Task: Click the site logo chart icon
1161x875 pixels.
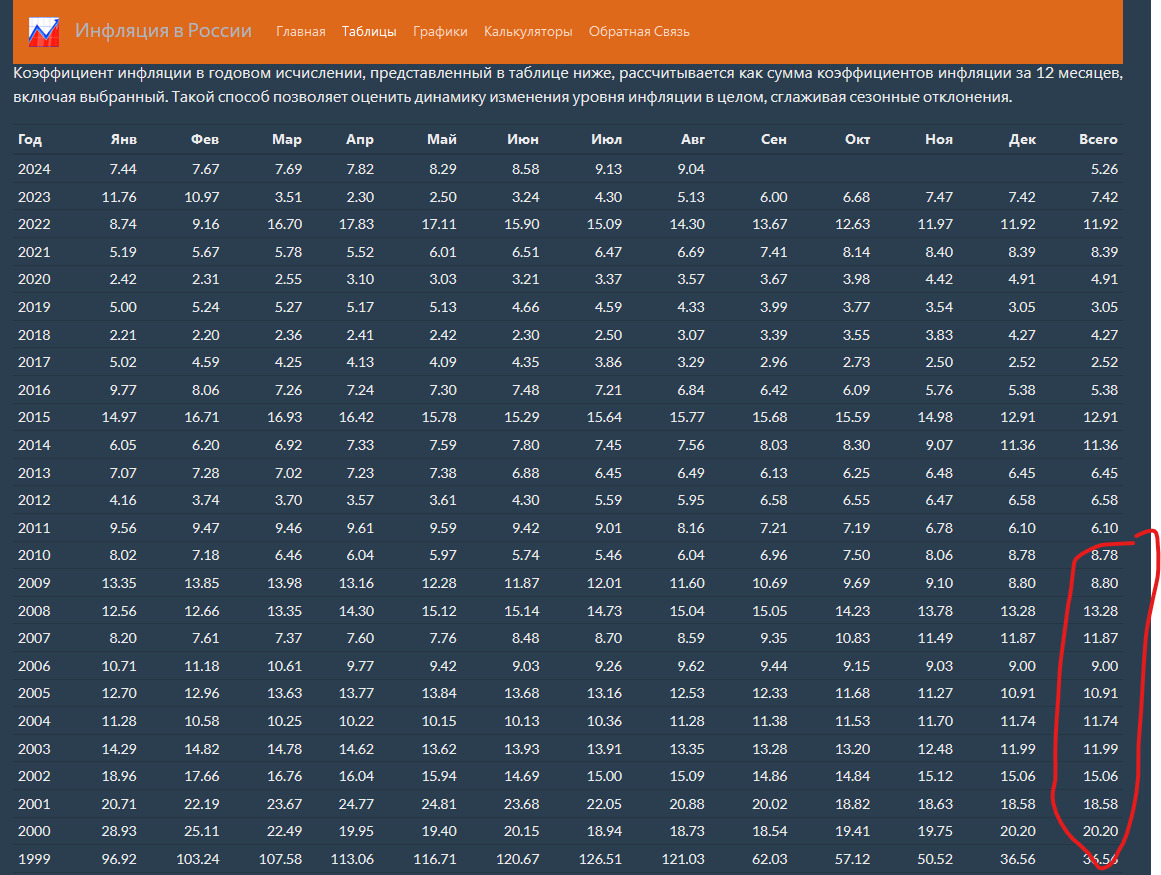Action: coord(43,31)
